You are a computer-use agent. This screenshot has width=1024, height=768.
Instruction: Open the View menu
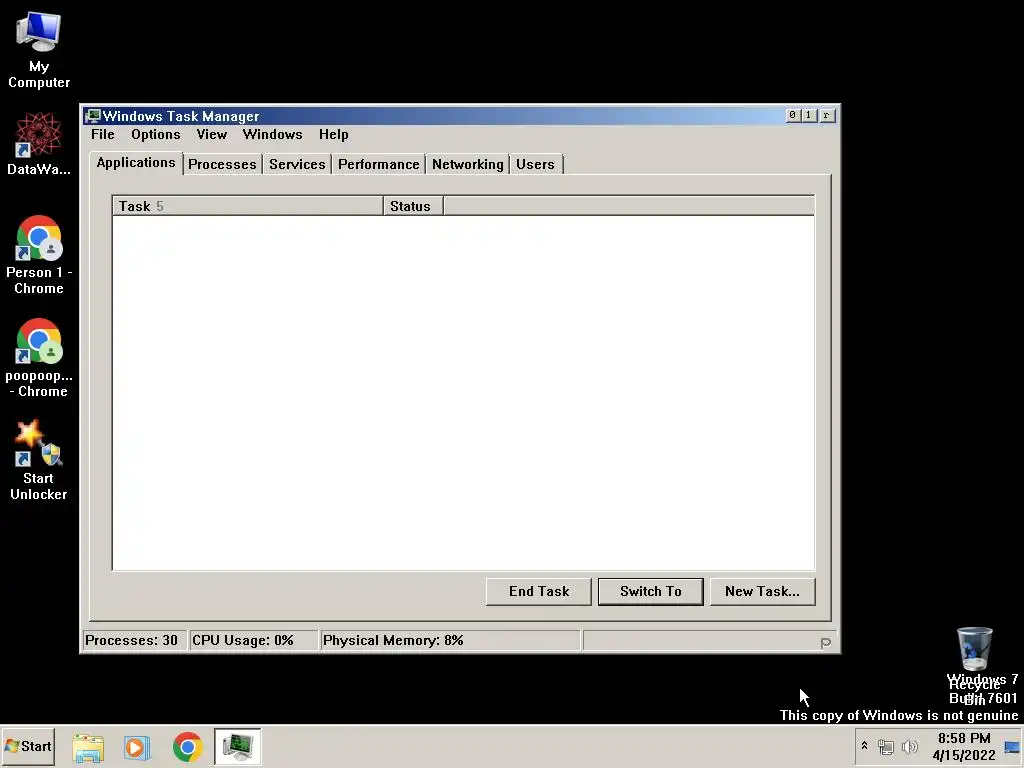(x=212, y=135)
